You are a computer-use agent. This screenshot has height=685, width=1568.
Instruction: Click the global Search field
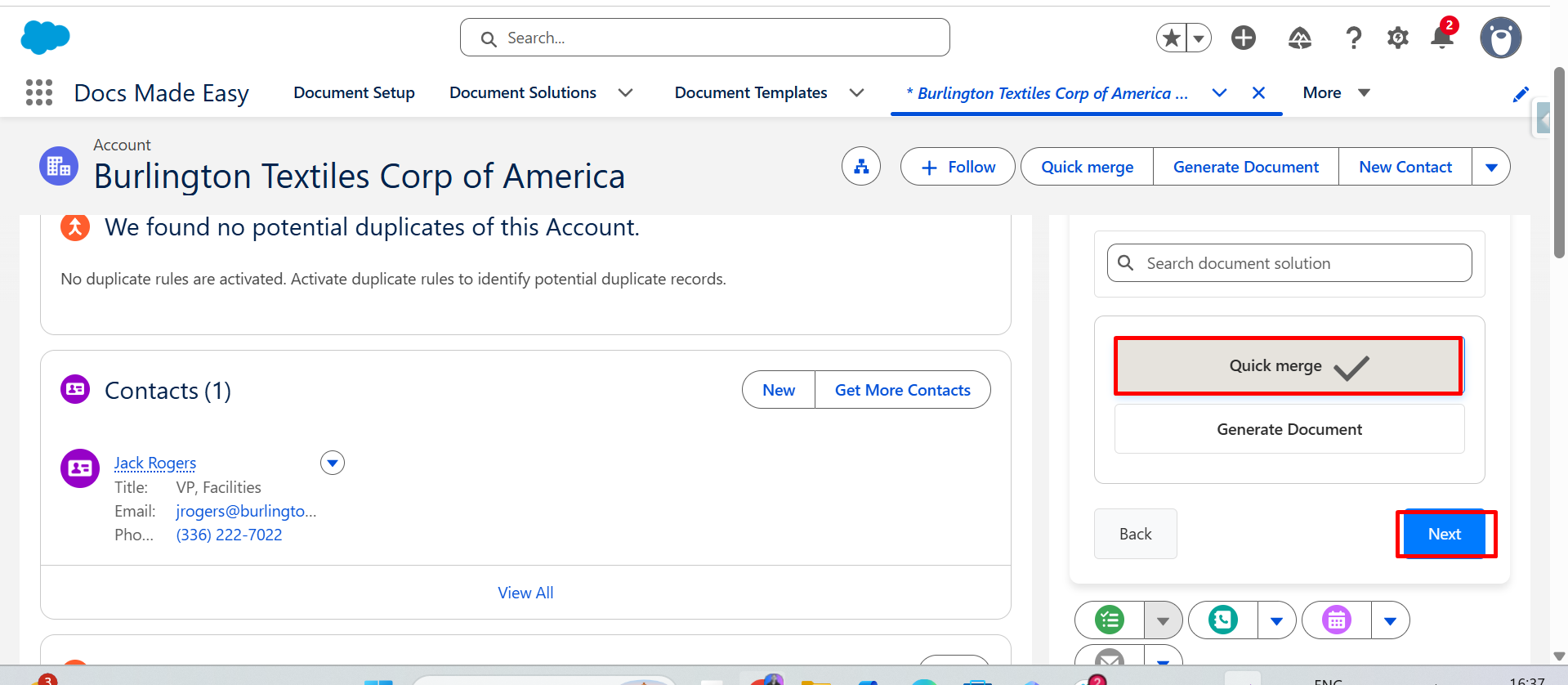(x=704, y=38)
